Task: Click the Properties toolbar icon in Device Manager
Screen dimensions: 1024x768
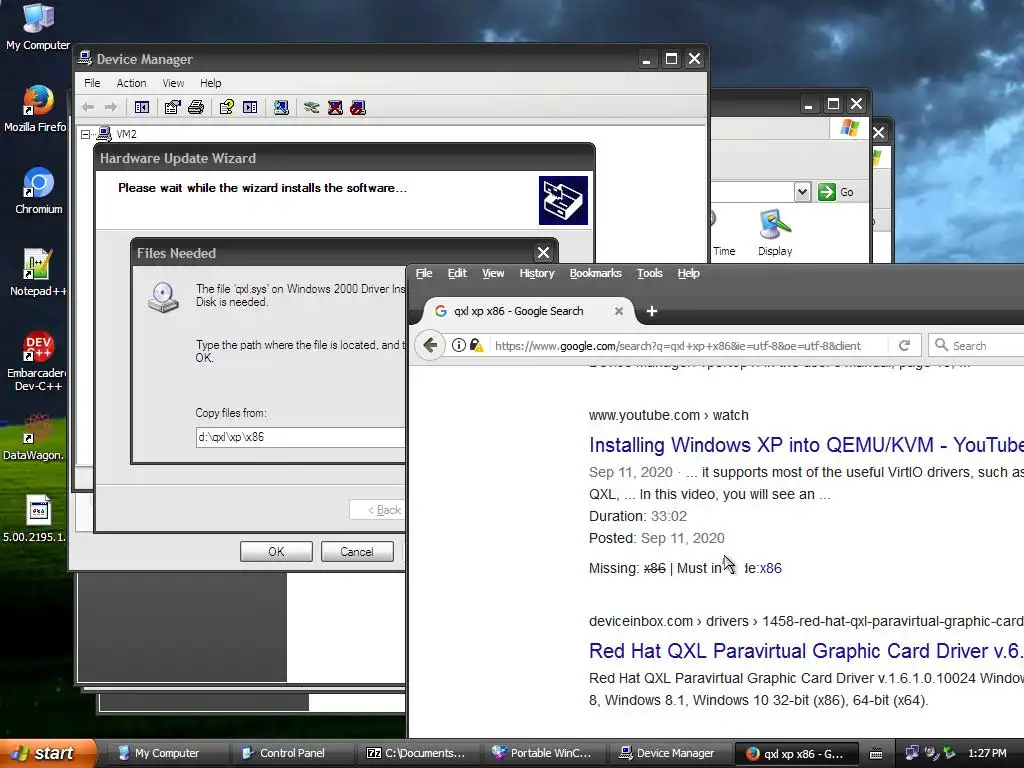Action: [172, 107]
